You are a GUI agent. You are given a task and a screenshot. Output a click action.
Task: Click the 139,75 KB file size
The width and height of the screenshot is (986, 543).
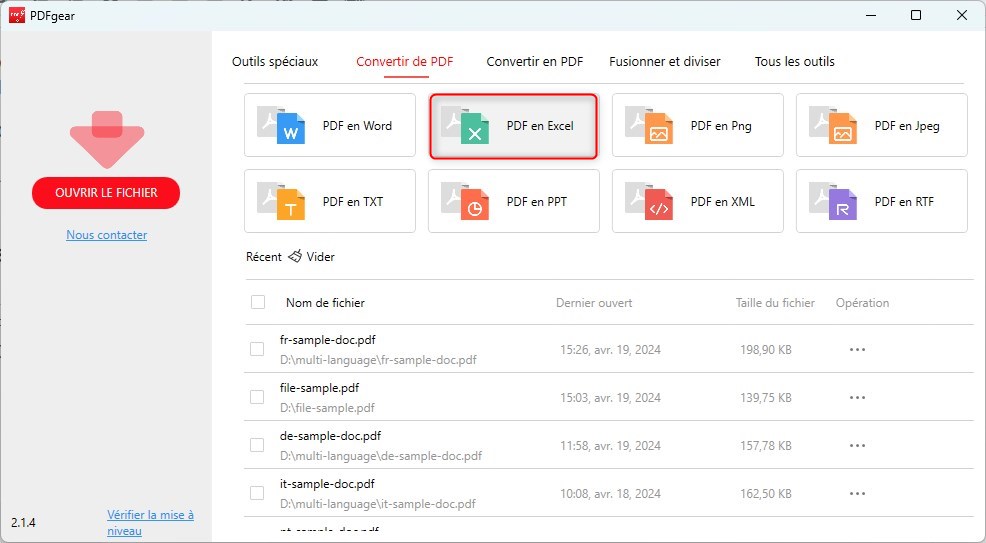coord(766,398)
